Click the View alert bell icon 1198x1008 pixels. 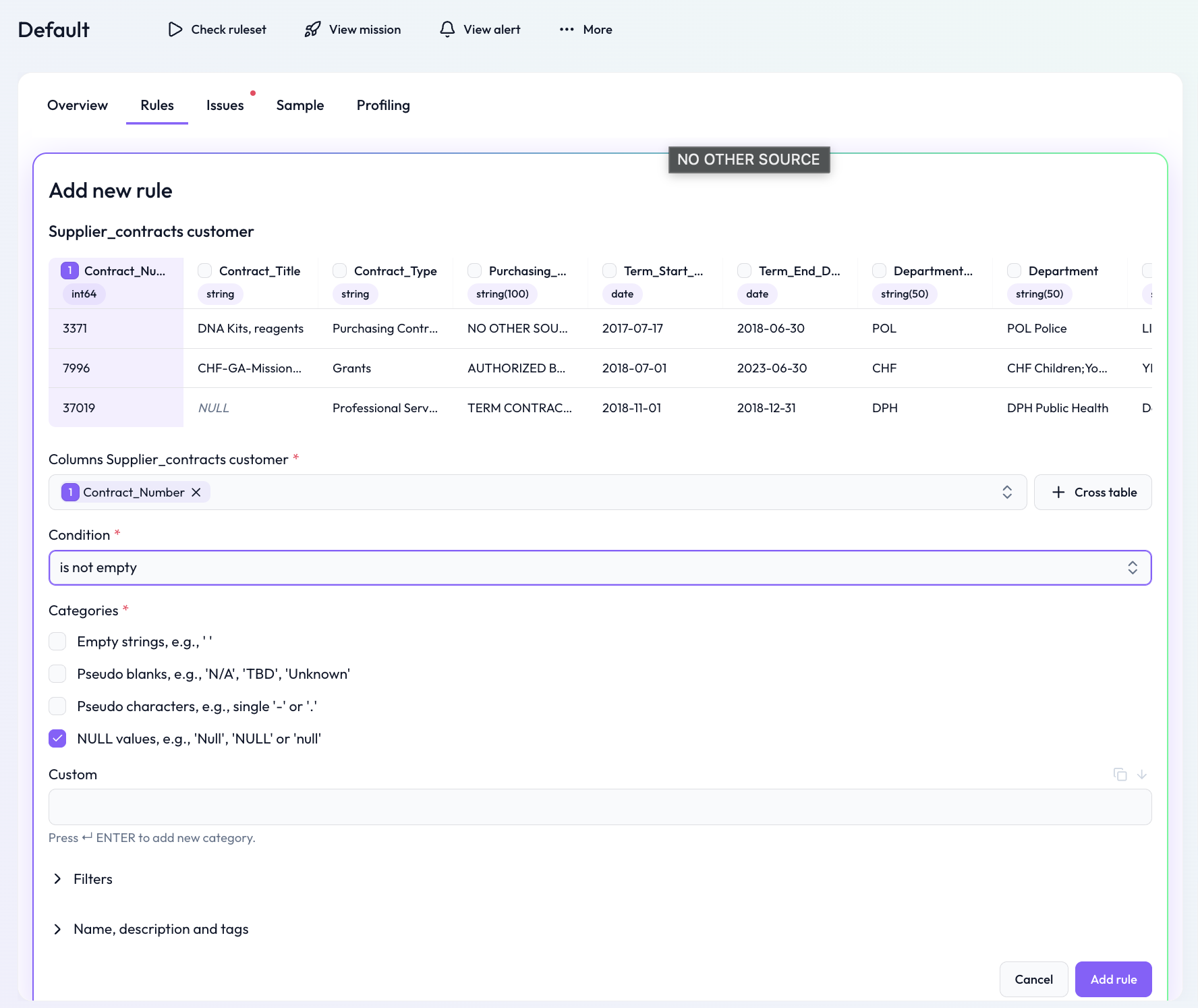click(x=447, y=30)
